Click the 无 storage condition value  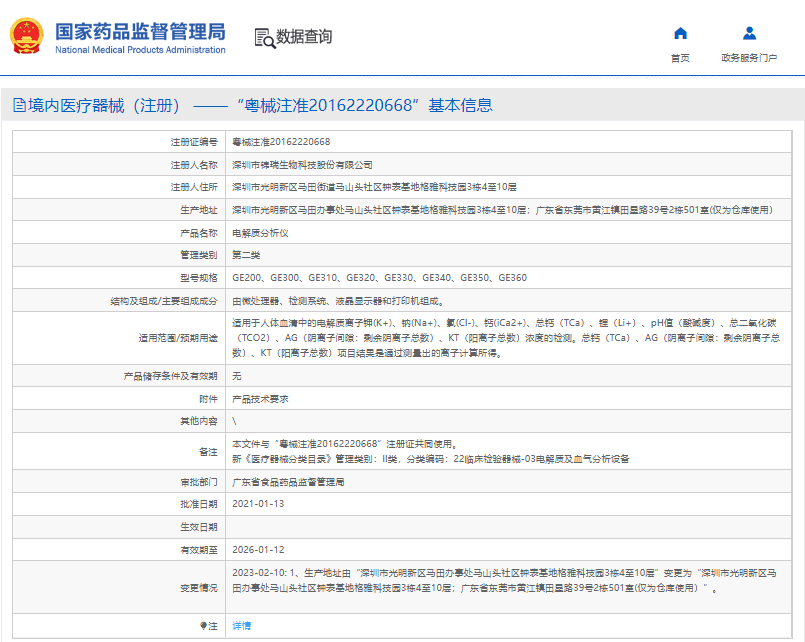pyautogui.click(x=237, y=376)
